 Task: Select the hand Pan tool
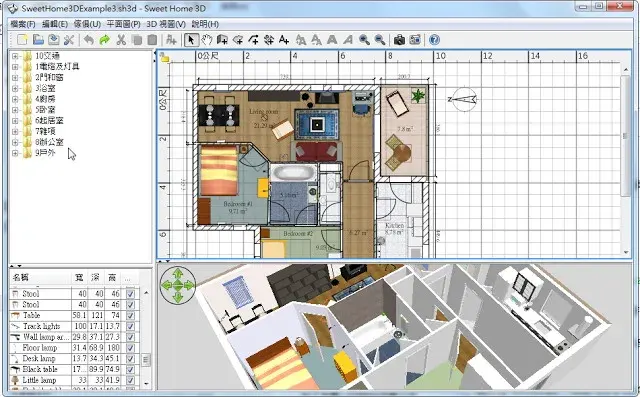click(x=207, y=40)
